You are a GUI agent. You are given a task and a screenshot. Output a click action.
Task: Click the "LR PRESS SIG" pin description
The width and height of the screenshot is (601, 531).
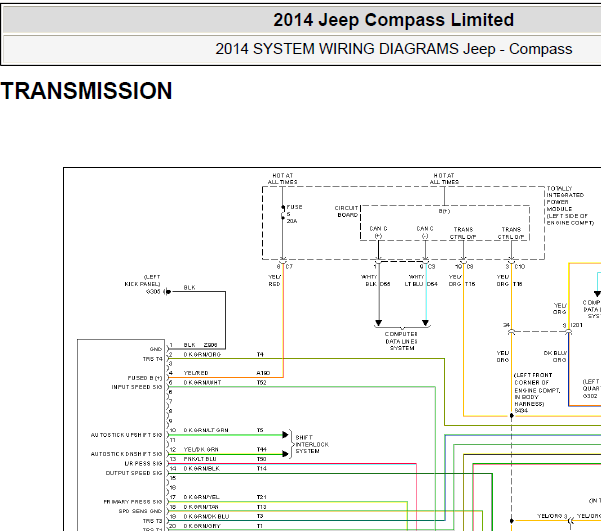(143, 464)
